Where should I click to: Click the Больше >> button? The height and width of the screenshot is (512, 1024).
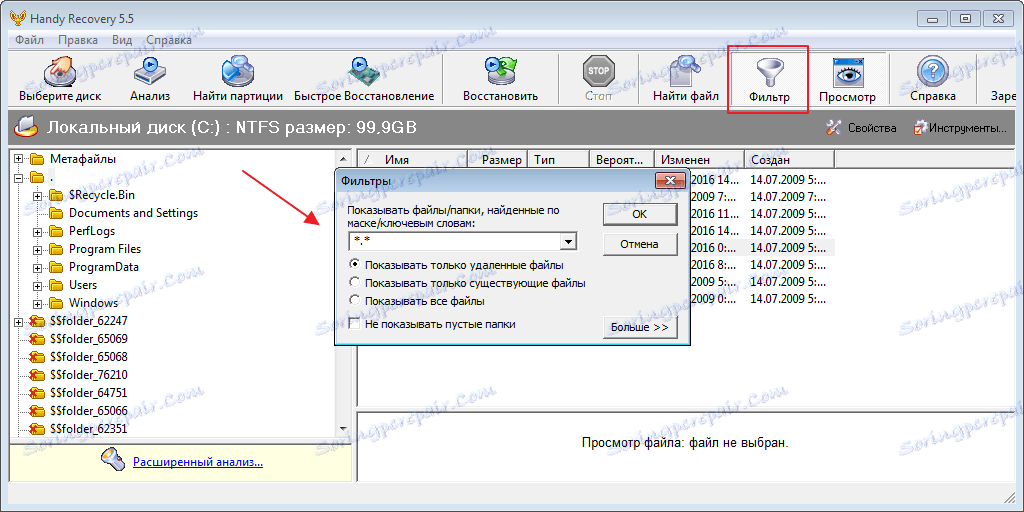pos(640,328)
